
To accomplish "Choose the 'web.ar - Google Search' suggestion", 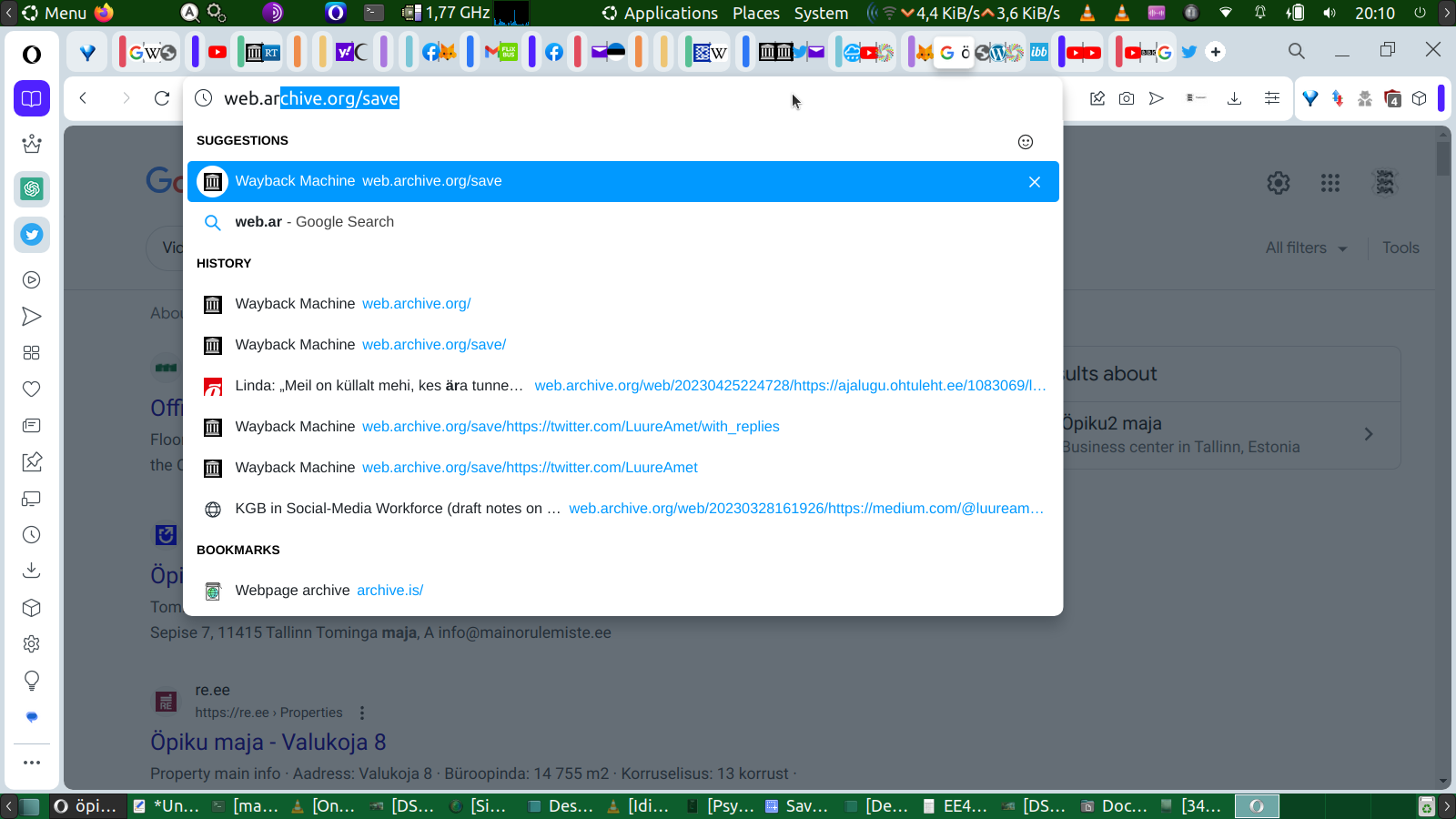I will [623, 222].
